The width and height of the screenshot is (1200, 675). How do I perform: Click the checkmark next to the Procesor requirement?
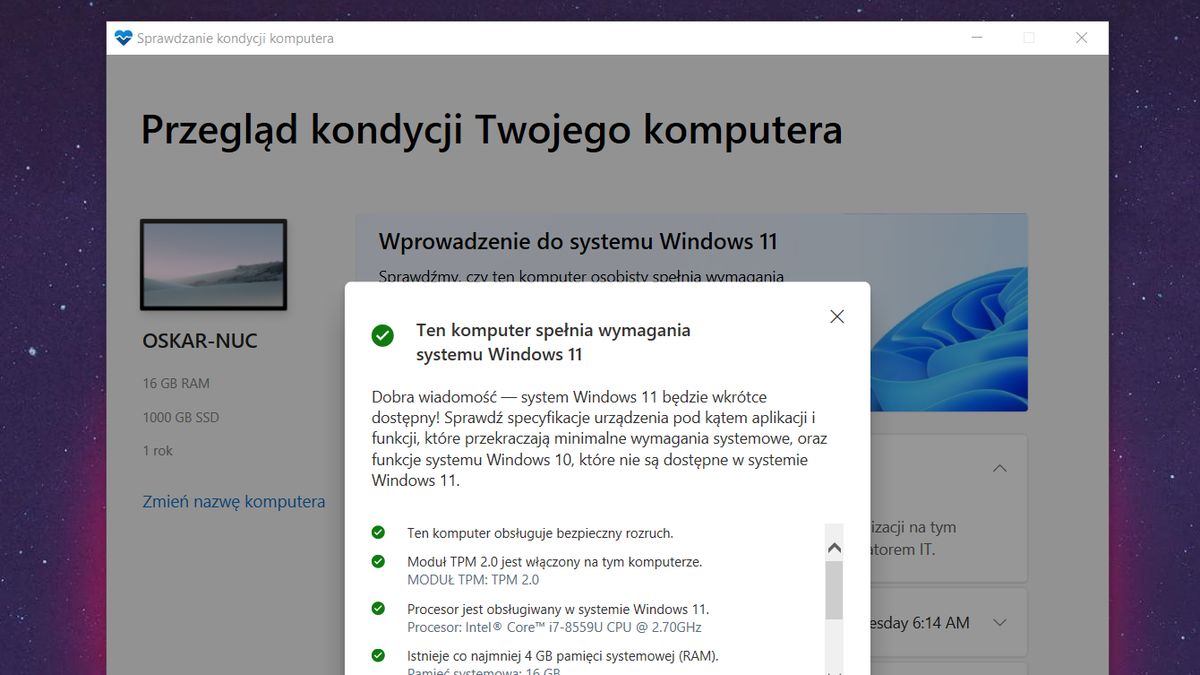click(380, 609)
